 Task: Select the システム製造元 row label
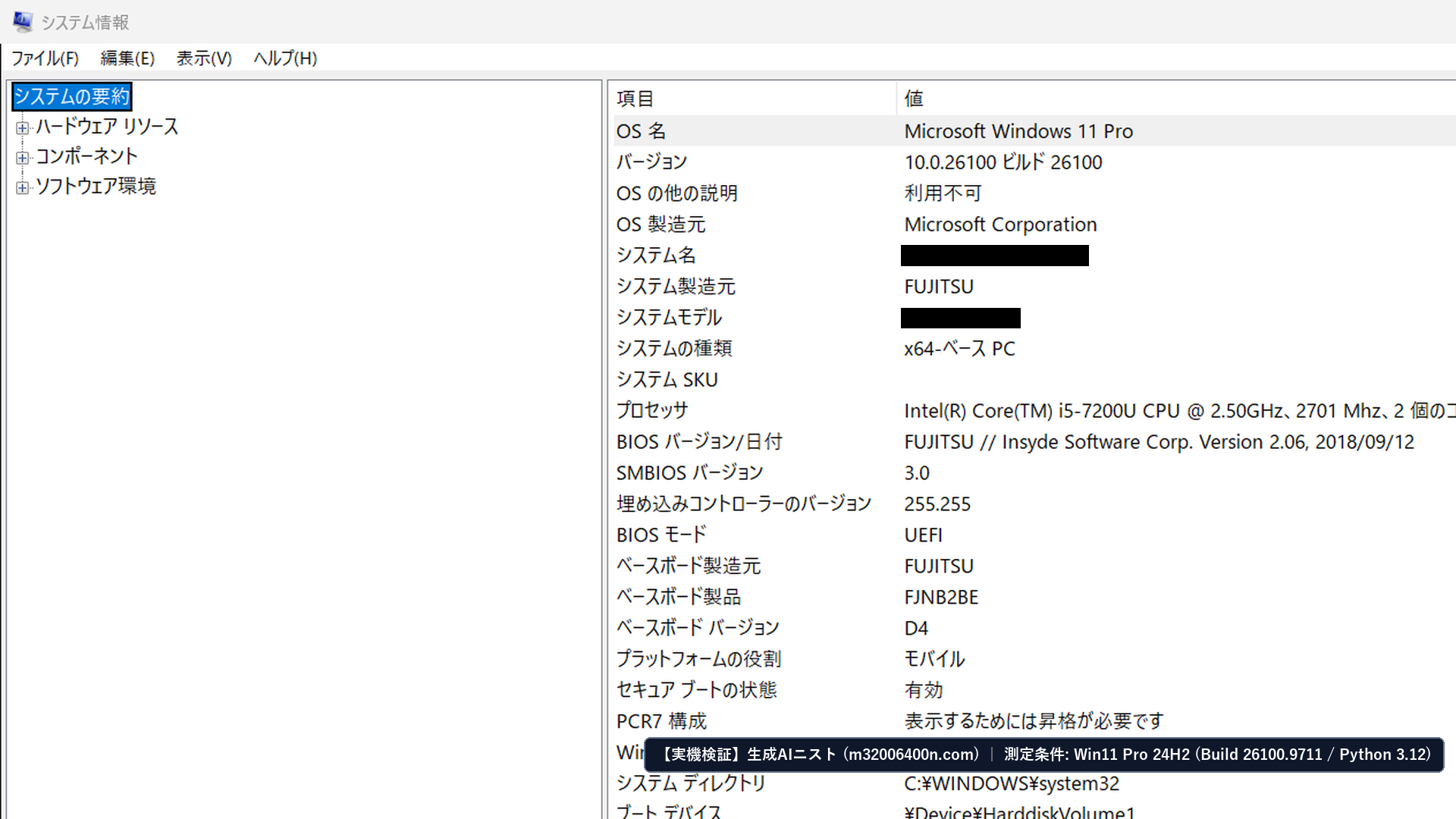[x=676, y=287]
